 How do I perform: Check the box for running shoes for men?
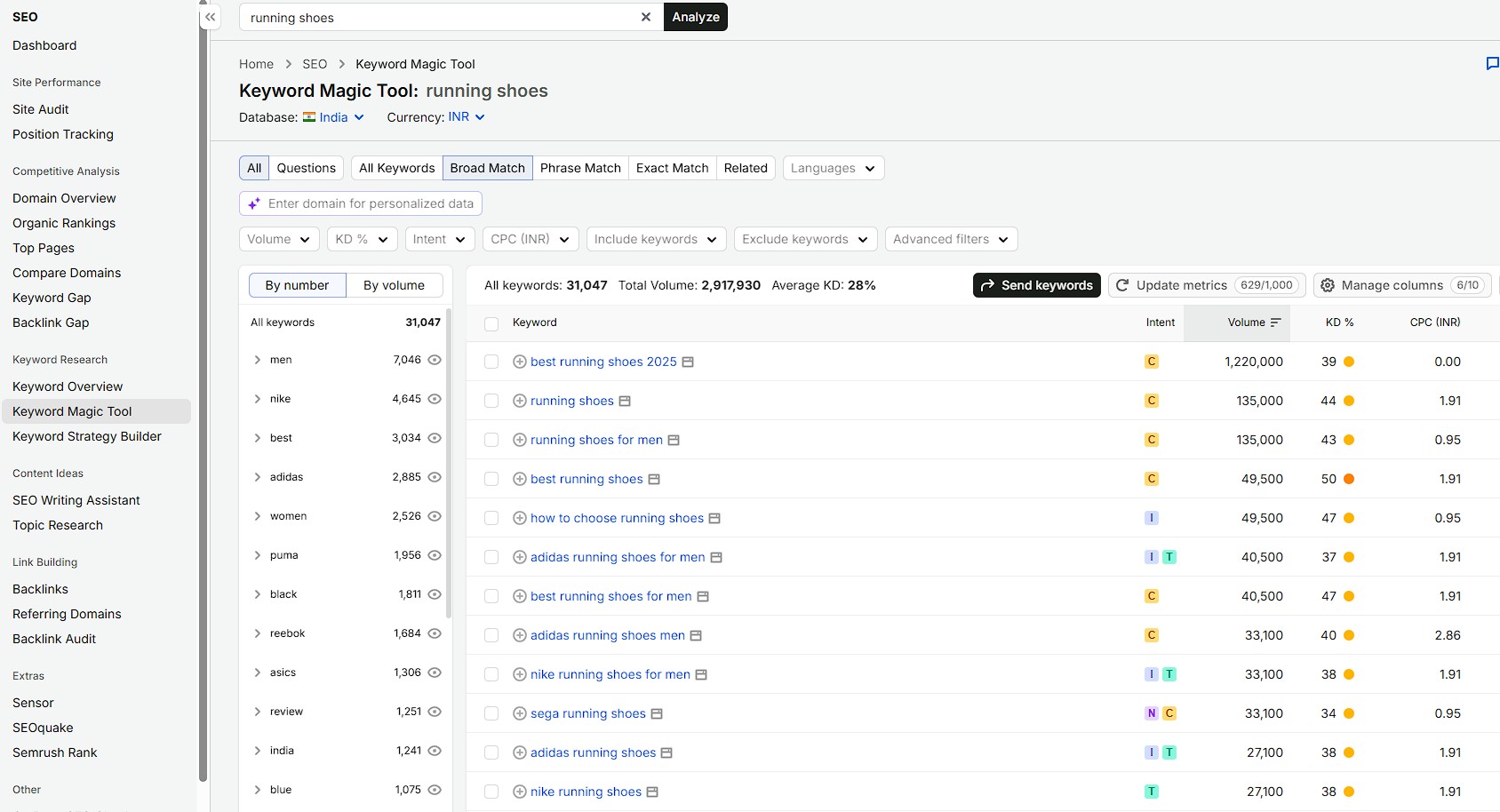click(x=491, y=440)
